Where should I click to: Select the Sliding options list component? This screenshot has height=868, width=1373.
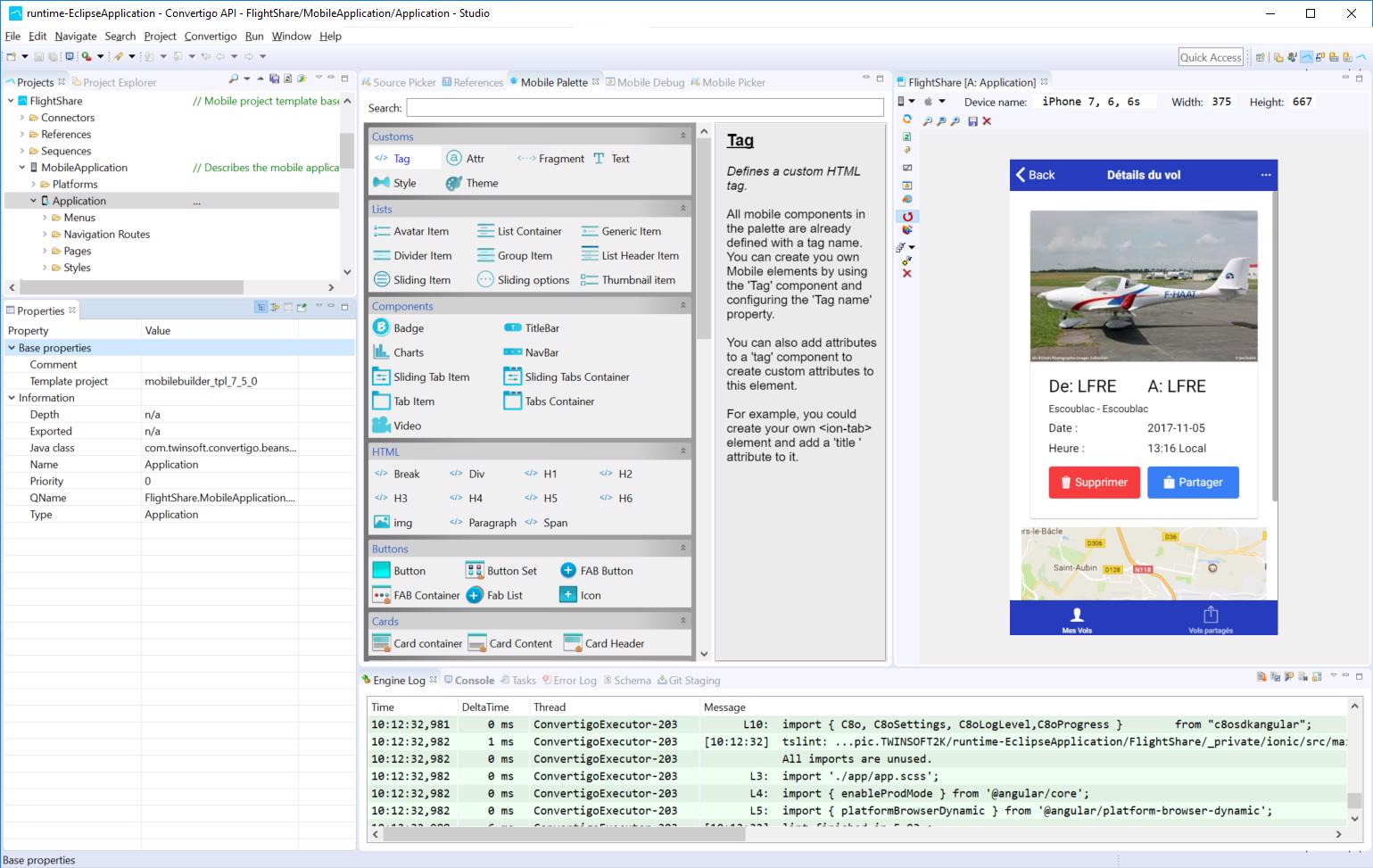523,279
